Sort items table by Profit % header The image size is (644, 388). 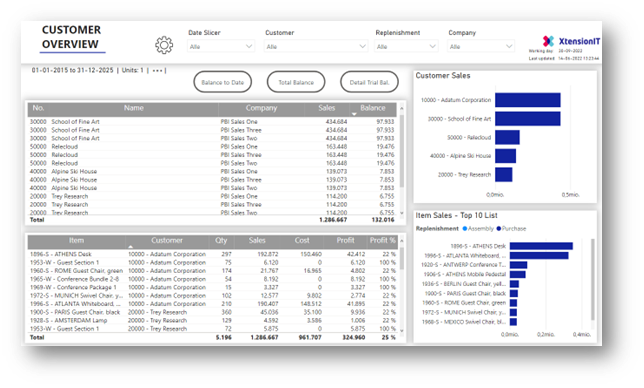click(x=382, y=241)
